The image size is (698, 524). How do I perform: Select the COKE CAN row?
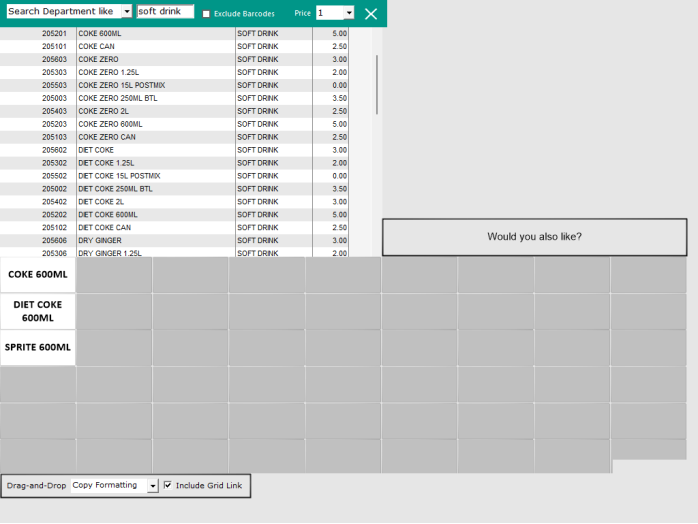174,46
